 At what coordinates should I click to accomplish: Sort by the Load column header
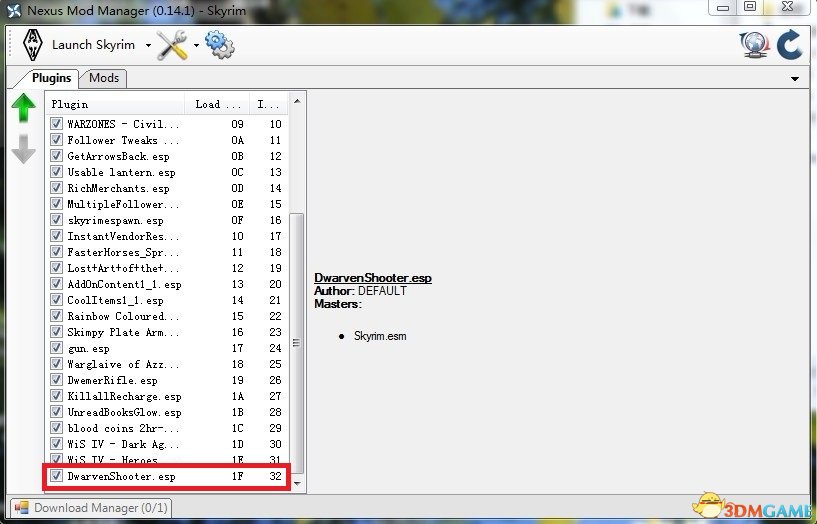click(x=217, y=104)
